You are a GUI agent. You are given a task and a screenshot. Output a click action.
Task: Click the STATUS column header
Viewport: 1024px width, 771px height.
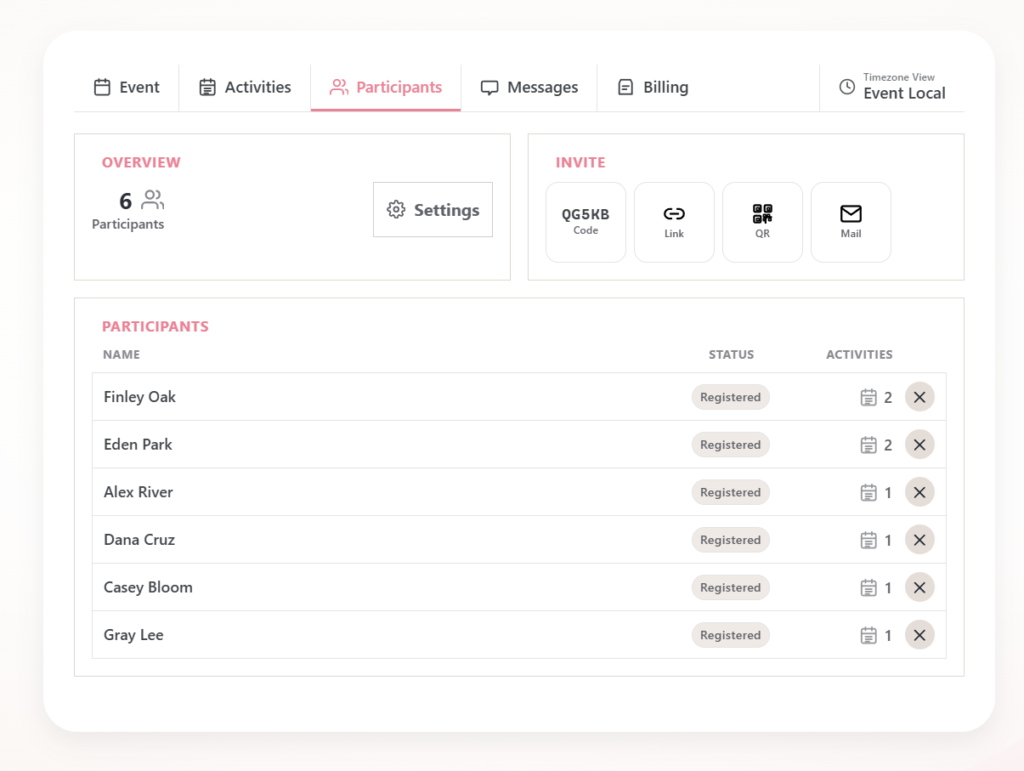731,354
